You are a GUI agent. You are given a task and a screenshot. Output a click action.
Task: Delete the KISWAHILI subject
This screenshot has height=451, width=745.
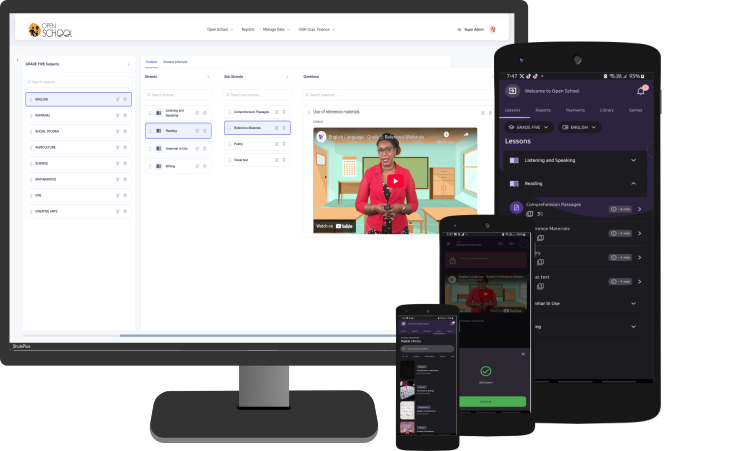tap(125, 115)
